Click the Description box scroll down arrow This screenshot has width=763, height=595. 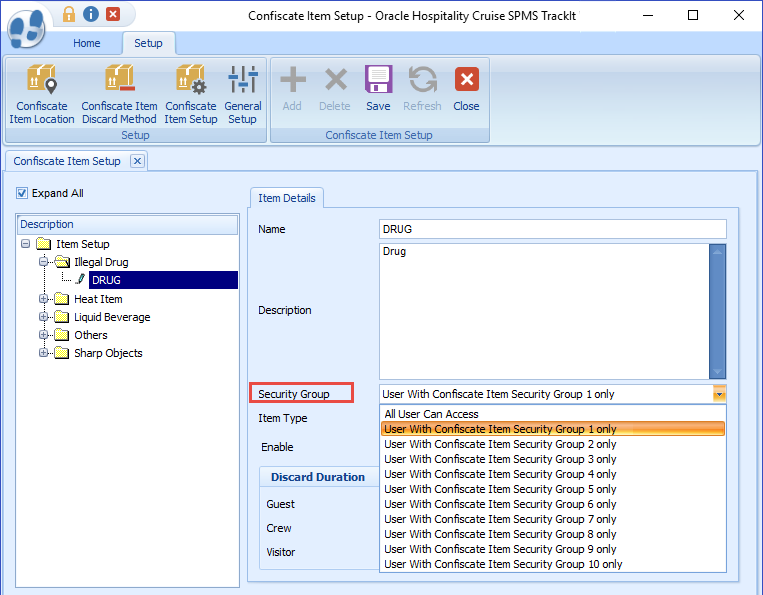click(717, 371)
